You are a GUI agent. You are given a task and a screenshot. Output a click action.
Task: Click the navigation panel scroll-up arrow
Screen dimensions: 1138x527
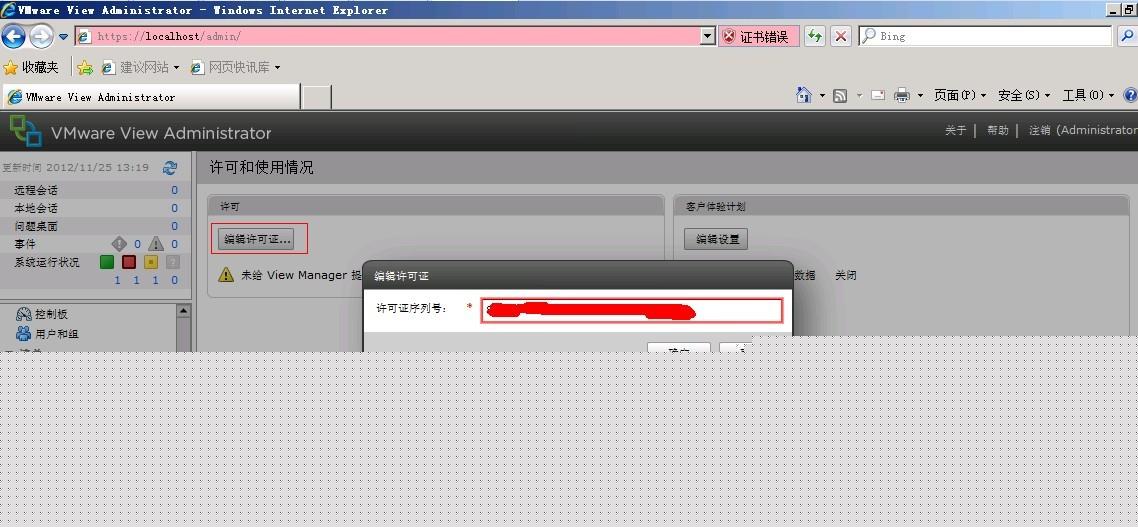[184, 311]
